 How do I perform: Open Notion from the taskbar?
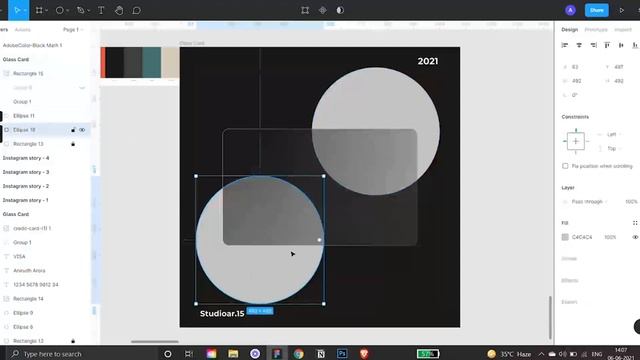321,353
